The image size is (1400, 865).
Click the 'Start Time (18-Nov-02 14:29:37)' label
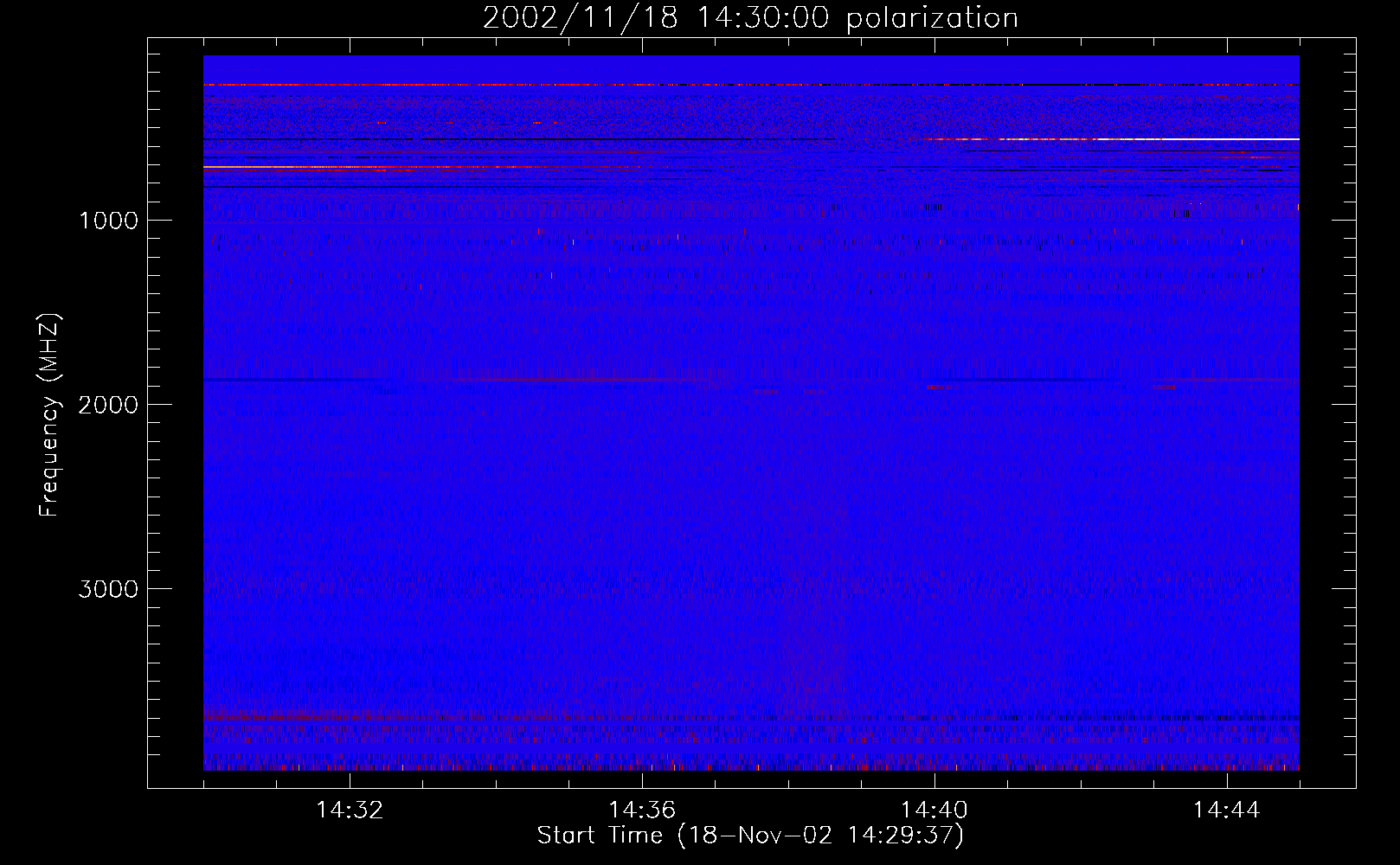pos(750,836)
